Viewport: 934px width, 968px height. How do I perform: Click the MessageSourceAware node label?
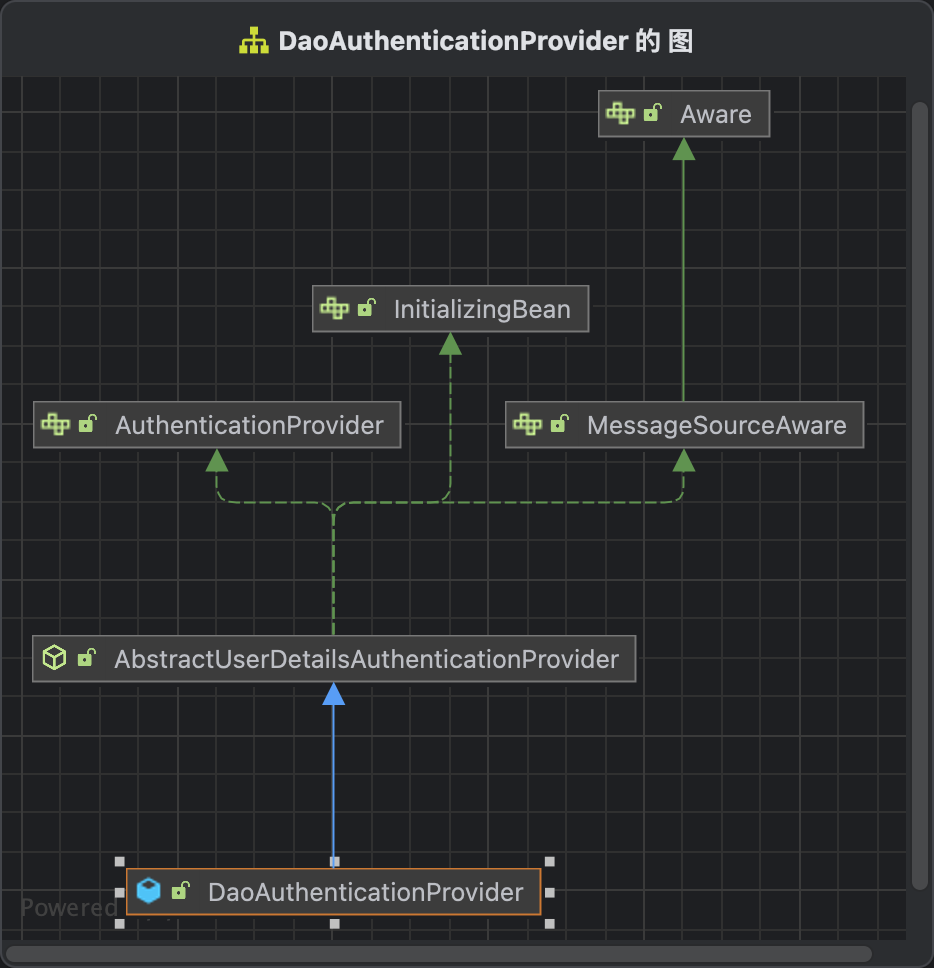tap(717, 424)
